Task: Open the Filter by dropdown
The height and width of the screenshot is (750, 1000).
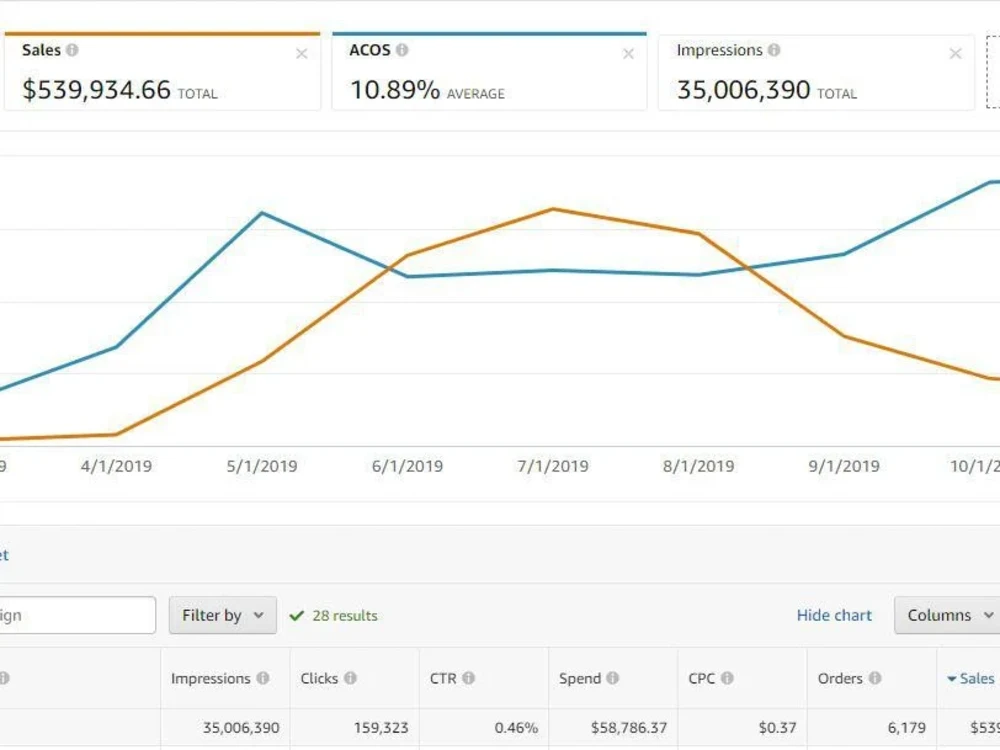Action: [223, 615]
